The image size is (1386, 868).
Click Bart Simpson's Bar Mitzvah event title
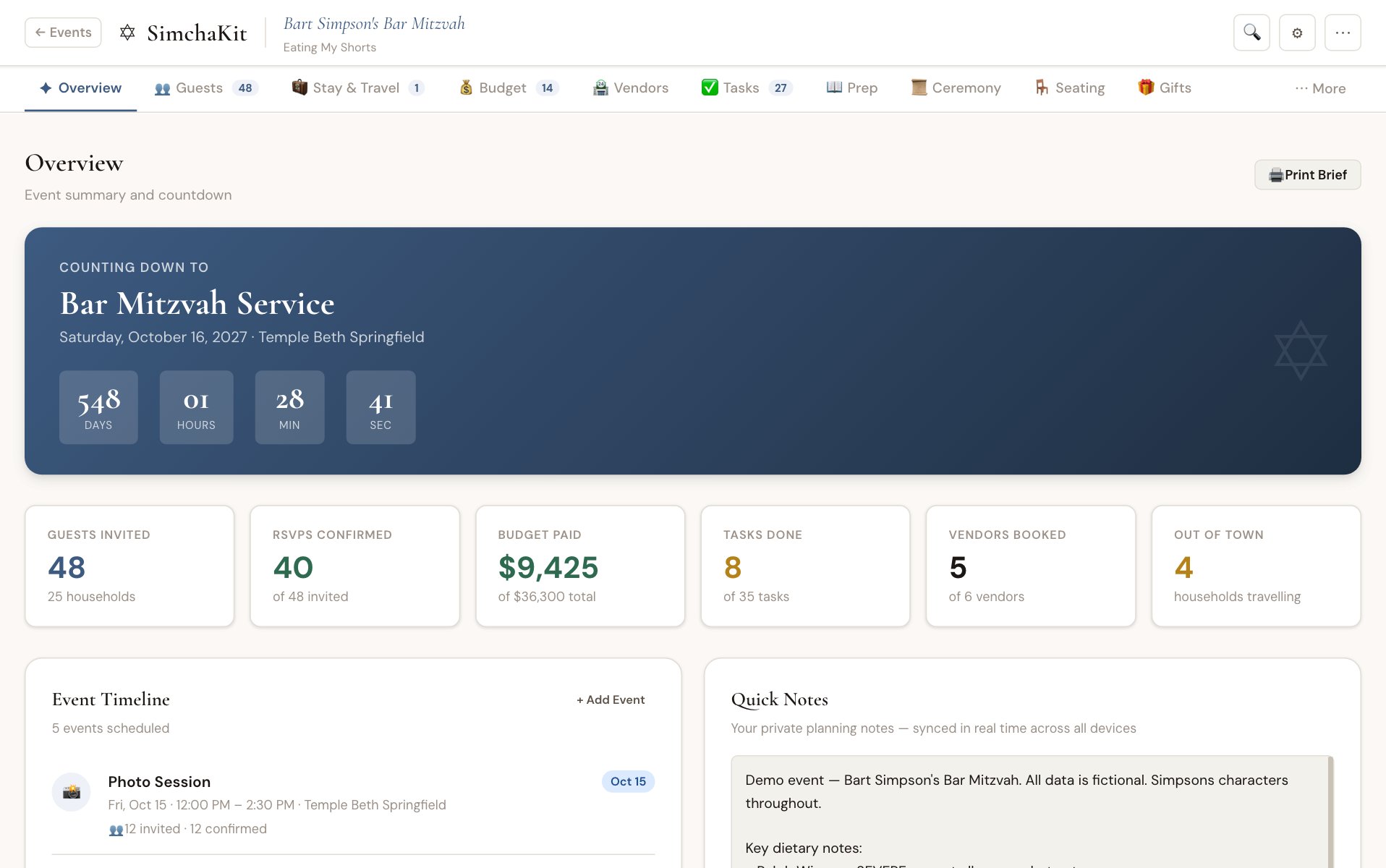coord(374,24)
